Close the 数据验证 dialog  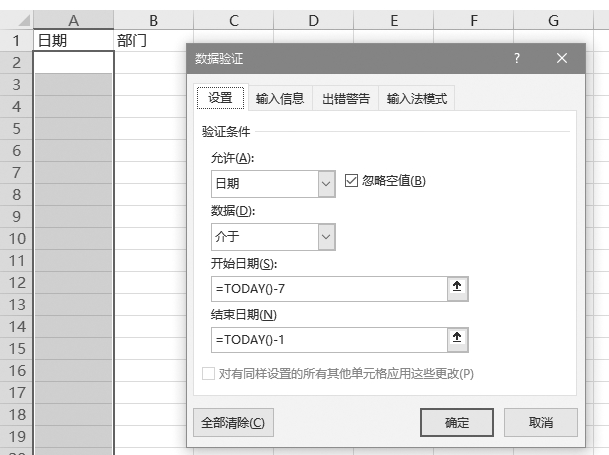pyautogui.click(x=562, y=58)
